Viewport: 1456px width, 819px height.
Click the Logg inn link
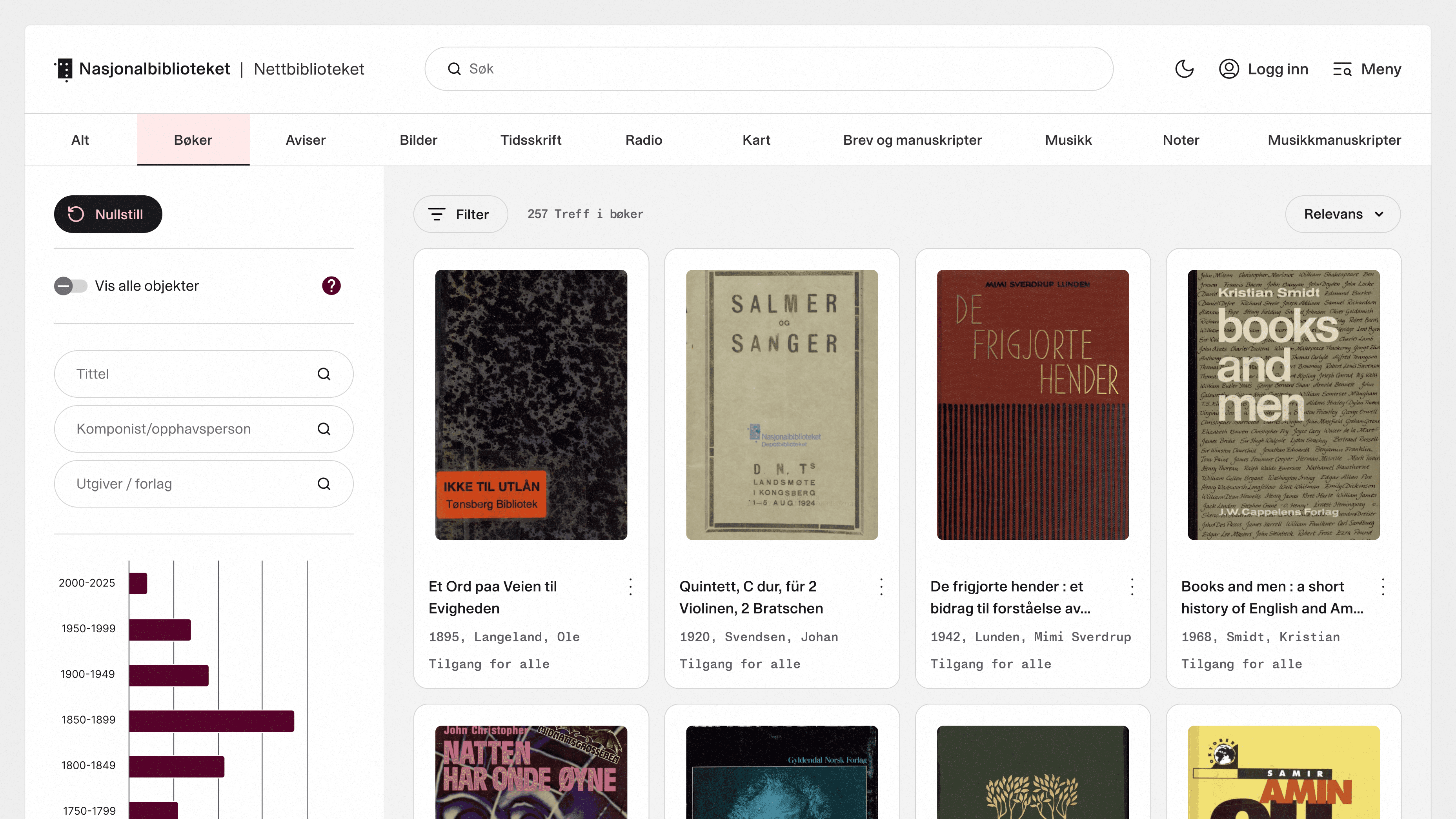(x=1263, y=69)
